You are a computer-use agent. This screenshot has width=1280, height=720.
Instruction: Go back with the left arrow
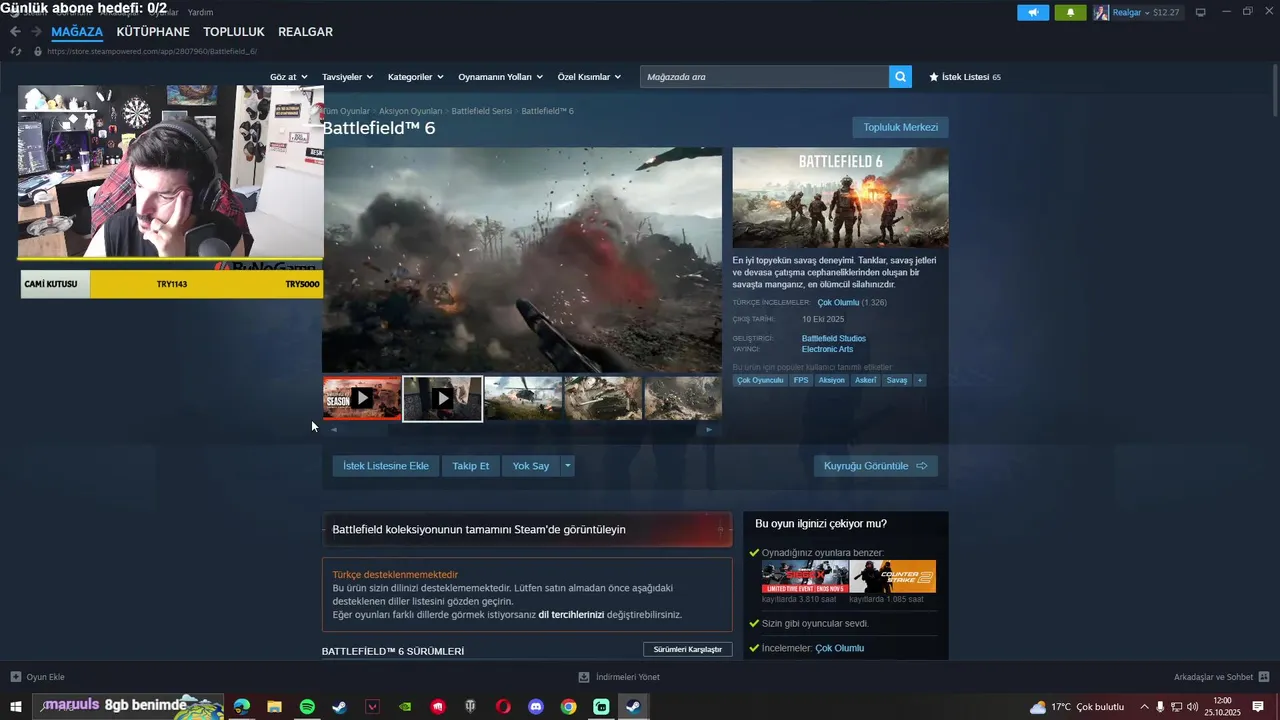15,32
